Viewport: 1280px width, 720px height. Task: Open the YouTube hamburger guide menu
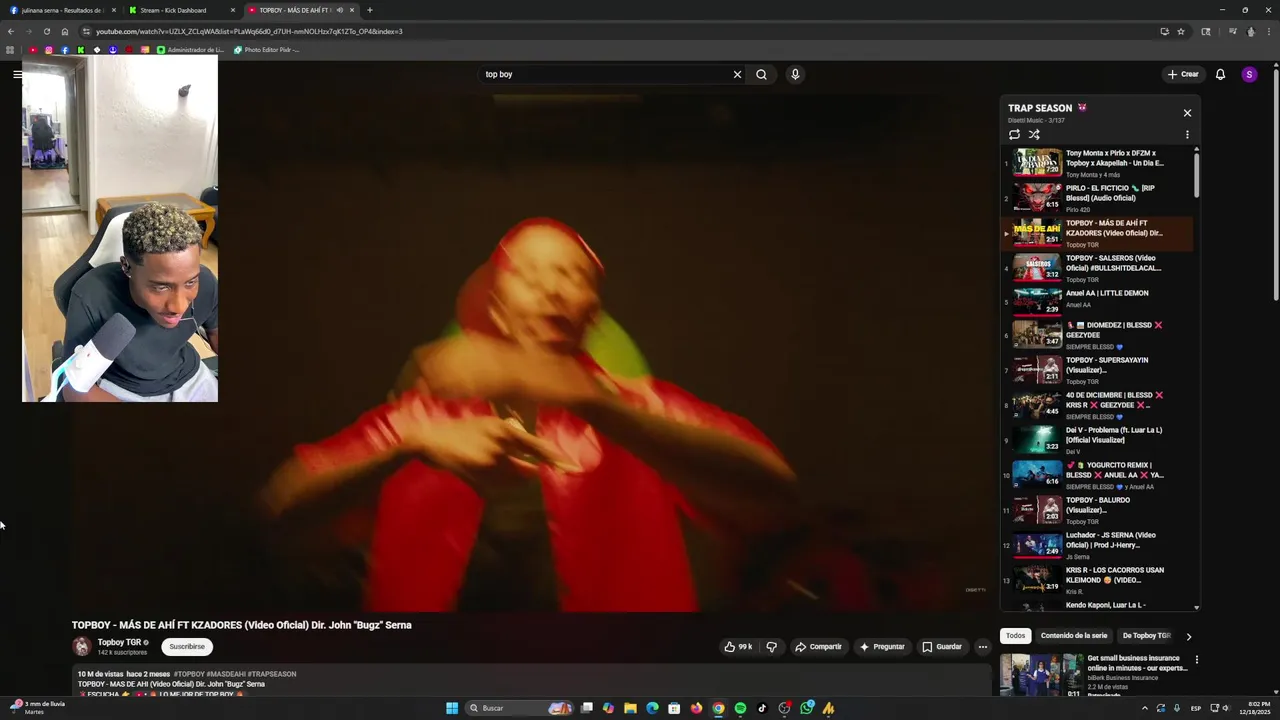(x=17, y=74)
